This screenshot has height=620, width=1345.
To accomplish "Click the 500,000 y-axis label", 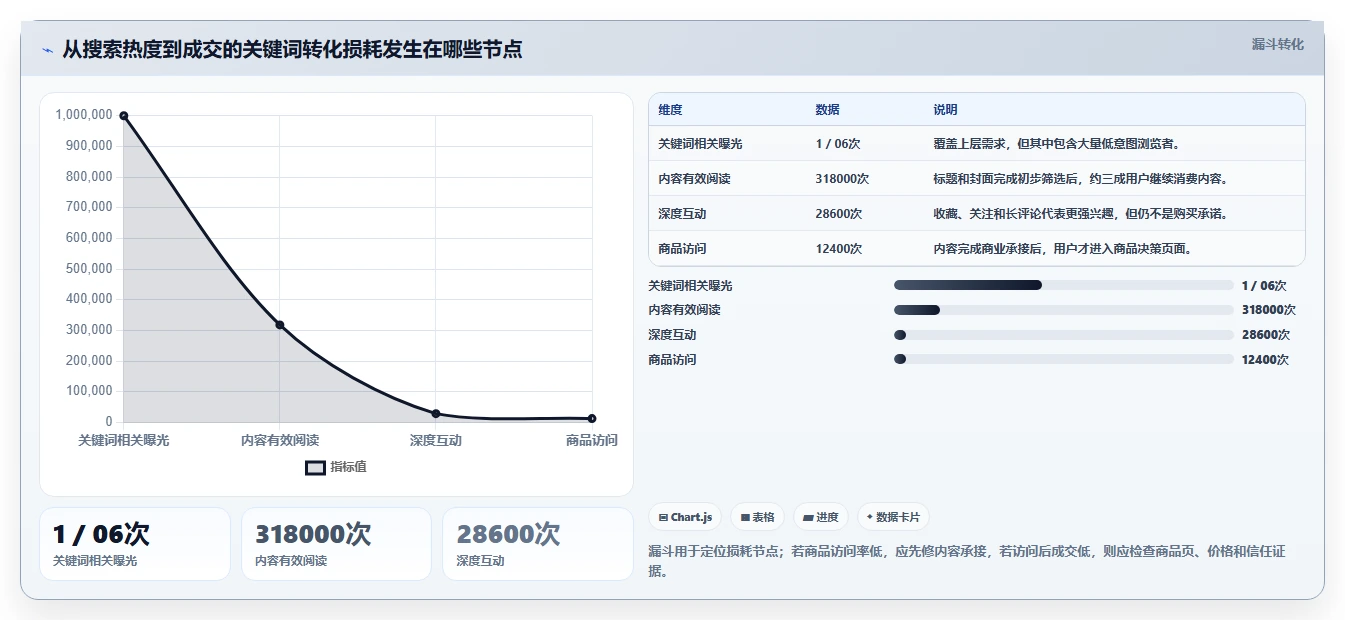I will coord(88,269).
